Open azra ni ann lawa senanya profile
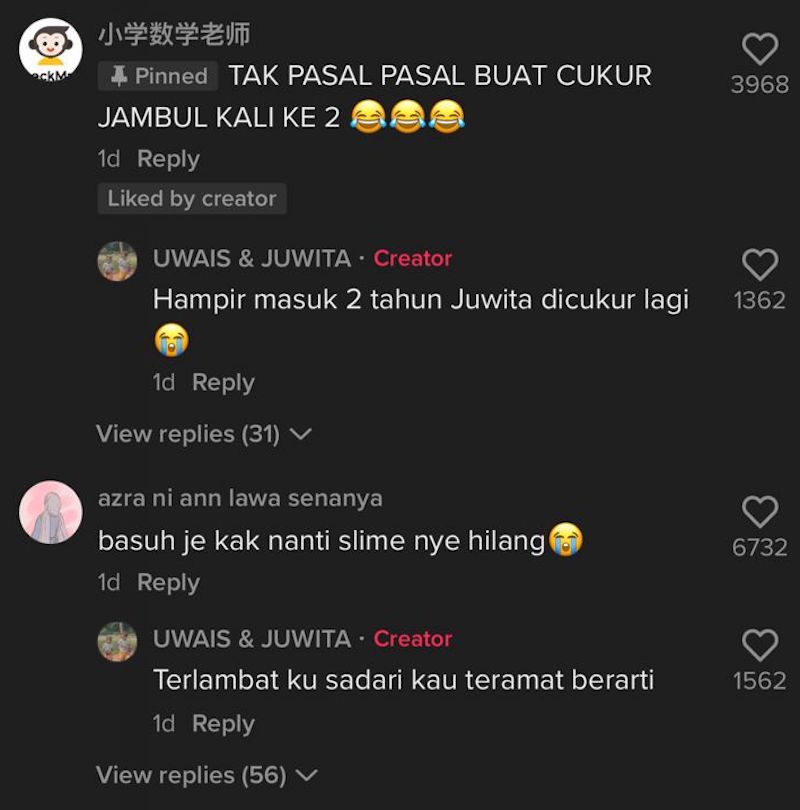 (240, 499)
